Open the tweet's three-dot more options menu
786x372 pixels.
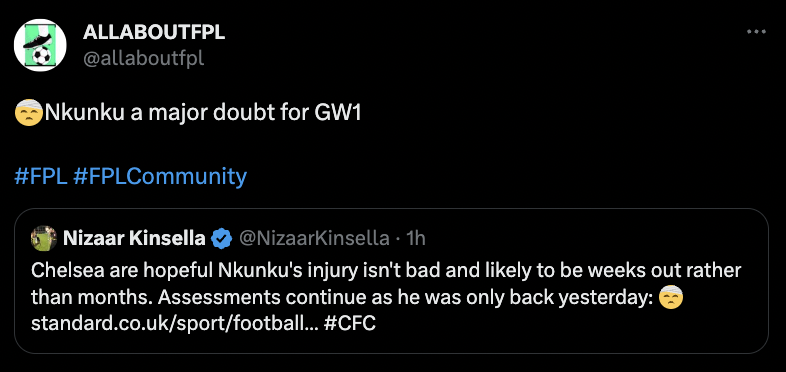point(756,32)
